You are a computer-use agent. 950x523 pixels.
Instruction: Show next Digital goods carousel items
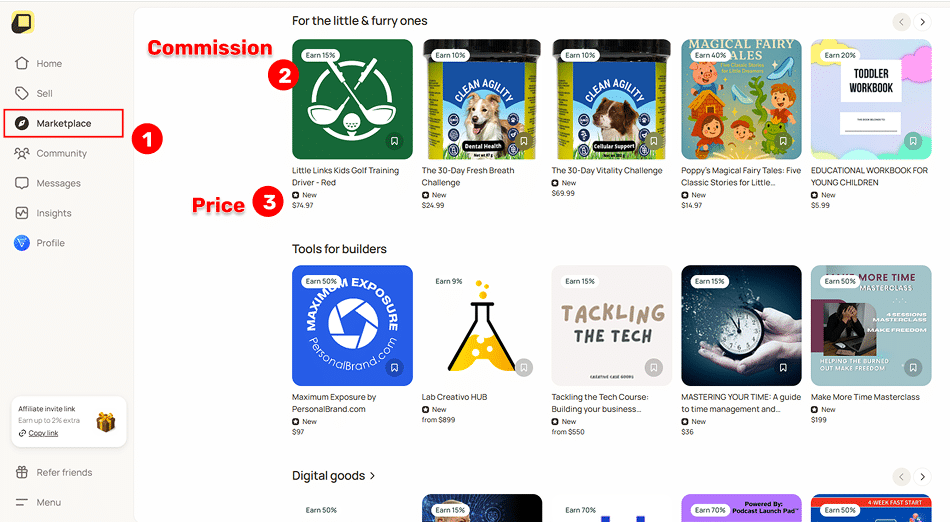tap(922, 477)
